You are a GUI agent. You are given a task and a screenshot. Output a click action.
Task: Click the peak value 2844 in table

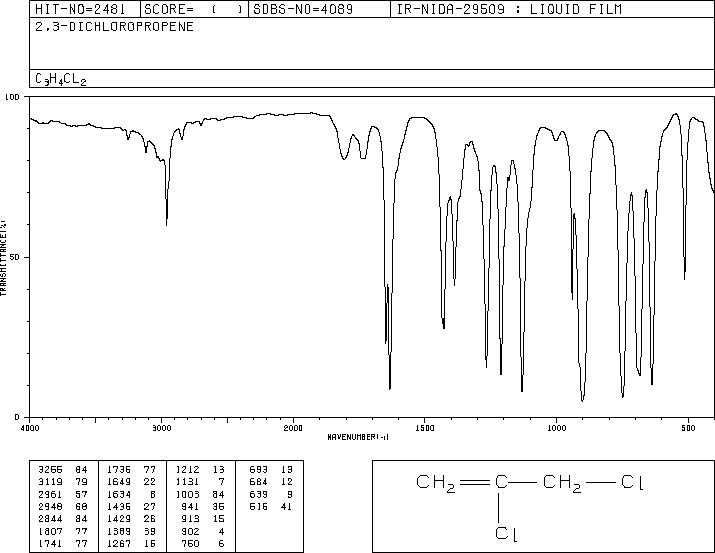[x=50, y=519]
